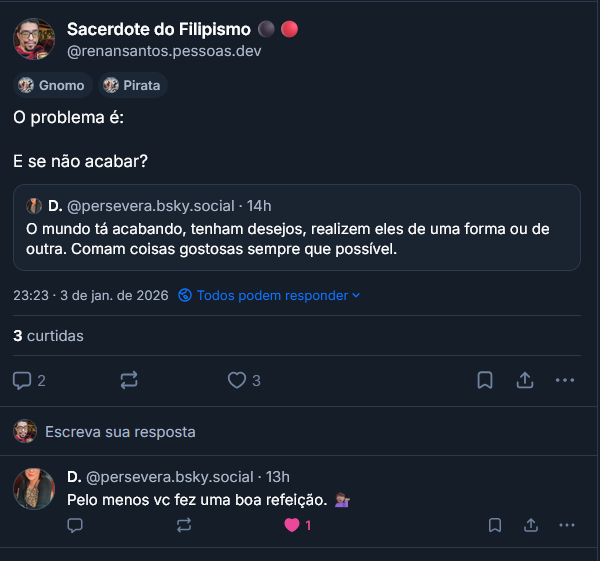The height and width of the screenshot is (561, 600).
Task: Expand 'Todos podem responder' reply settings
Action: click(x=269, y=295)
